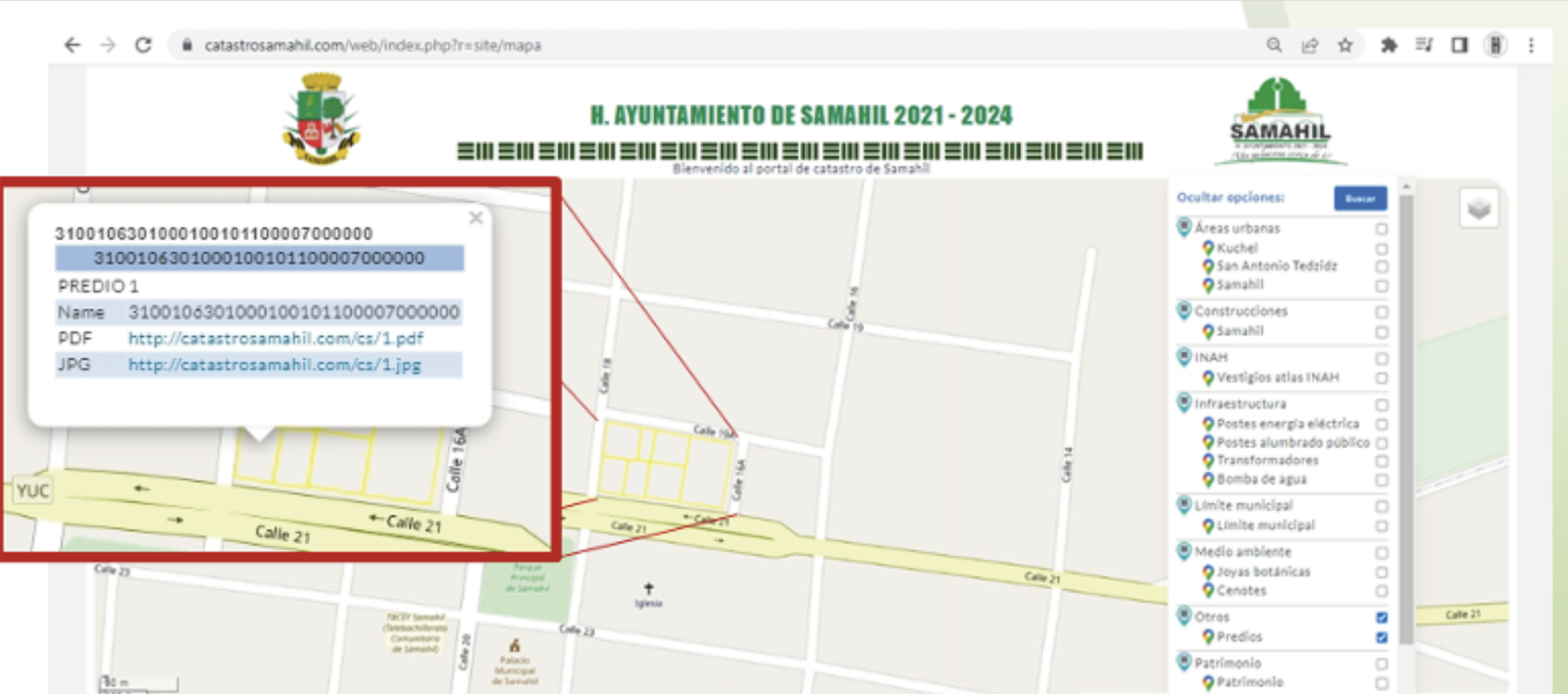
Task: Click Ocultar opciones to hide panel
Action: coord(1230,197)
